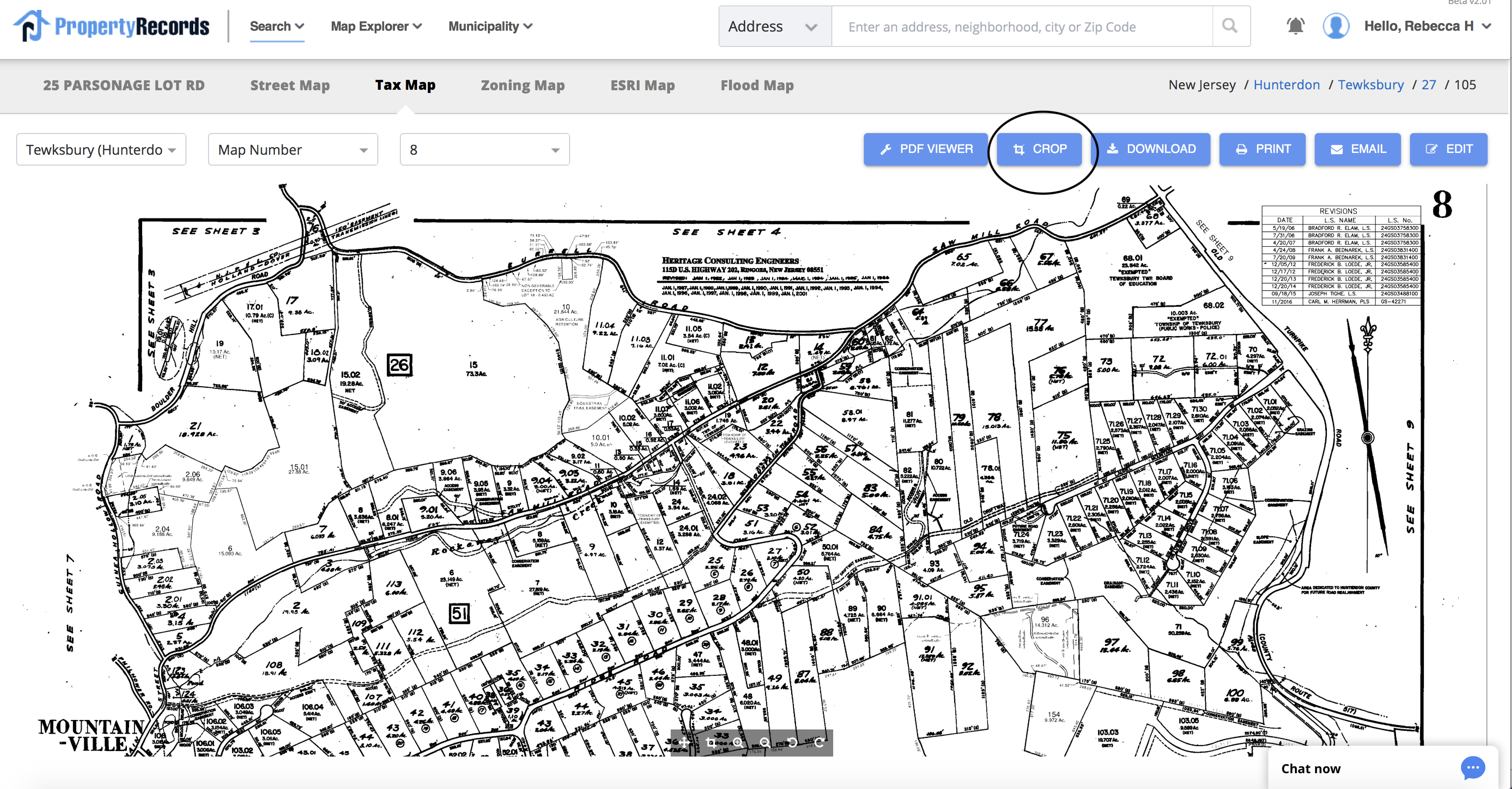Expand the Map Number dropdown
The image size is (1512, 789).
(x=292, y=150)
